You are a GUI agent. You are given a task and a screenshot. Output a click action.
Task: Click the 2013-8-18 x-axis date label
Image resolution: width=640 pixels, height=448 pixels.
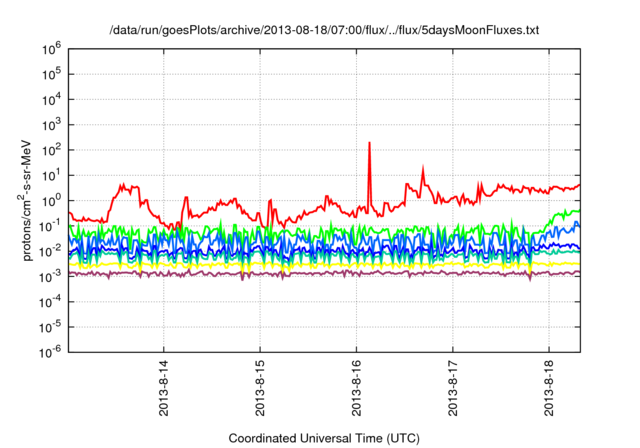point(549,388)
